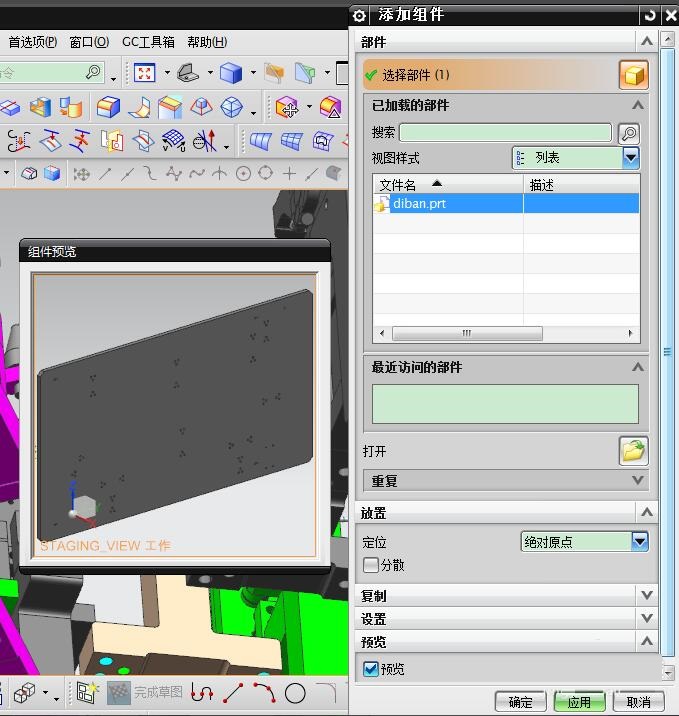Click the Fit view icon in the toolbar
679x716 pixels.
[144, 73]
